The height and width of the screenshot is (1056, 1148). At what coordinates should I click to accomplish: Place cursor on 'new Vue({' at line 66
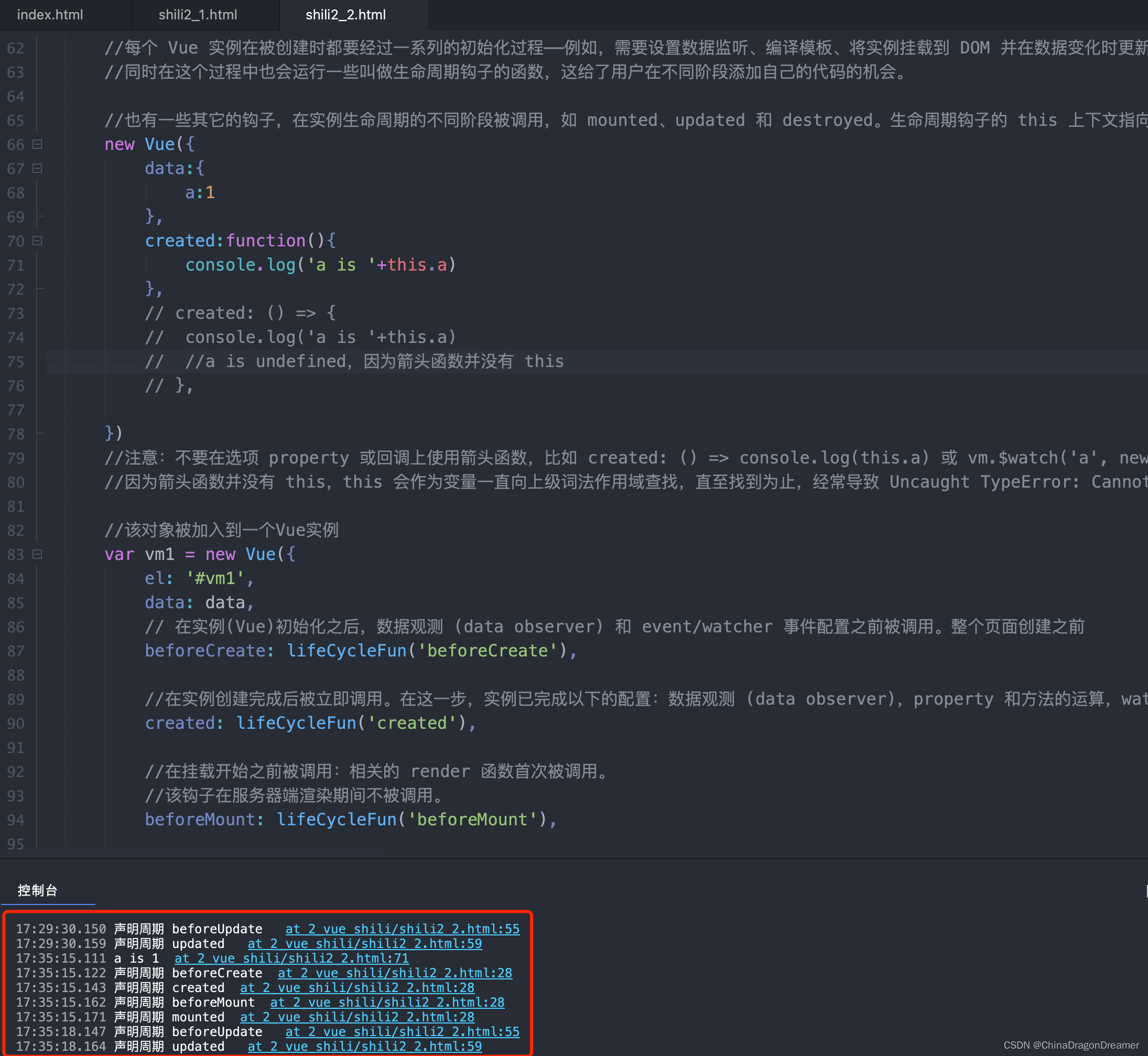pos(149,145)
